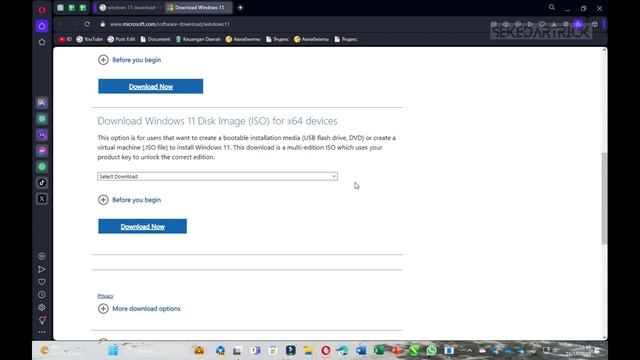Open the Select Download dropdown
Viewport: 640px width, 360px height.
[x=217, y=176]
